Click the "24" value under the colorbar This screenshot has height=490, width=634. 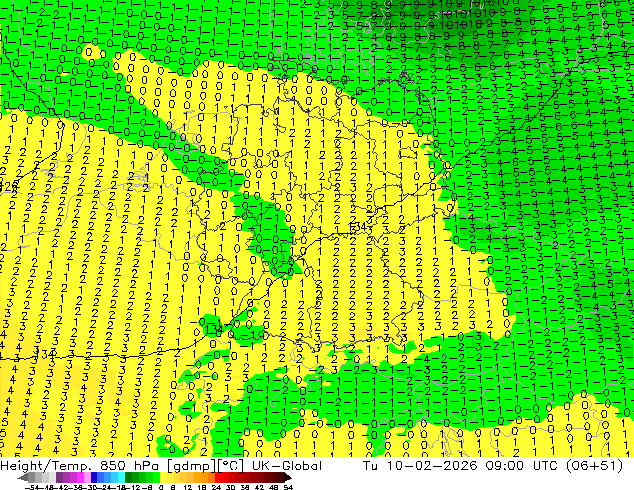(x=216, y=487)
